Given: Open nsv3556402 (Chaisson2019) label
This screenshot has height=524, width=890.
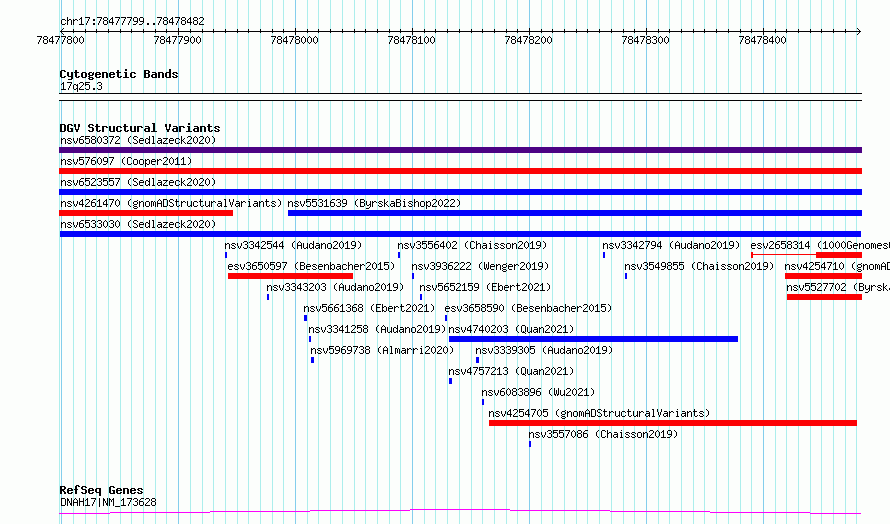Looking at the screenshot, I should (x=472, y=245).
